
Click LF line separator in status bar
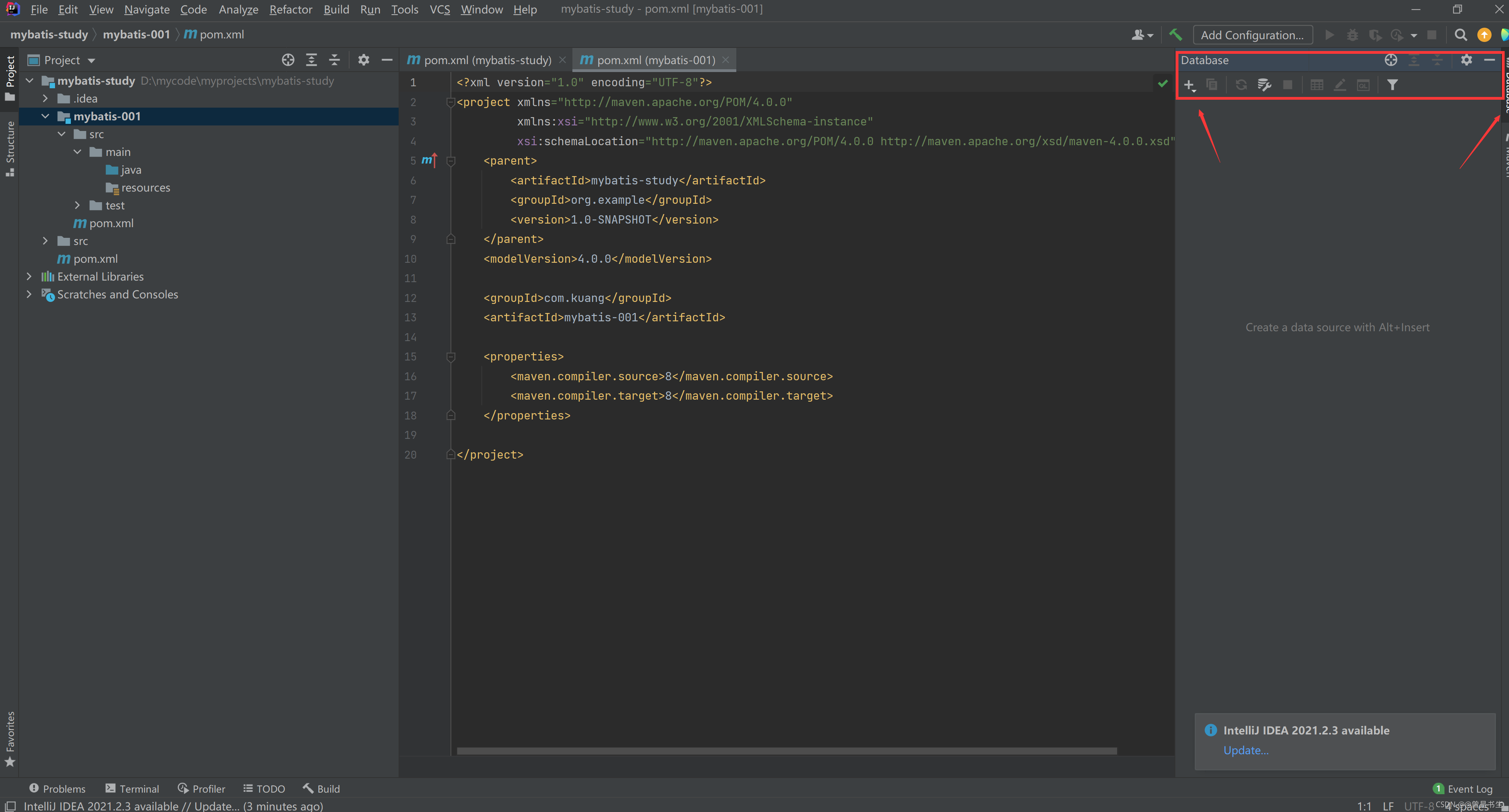[x=1388, y=806]
